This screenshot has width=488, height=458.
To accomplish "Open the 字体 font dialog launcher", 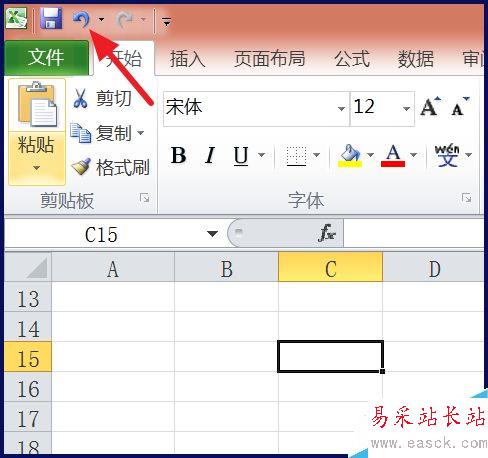I will click(x=466, y=198).
